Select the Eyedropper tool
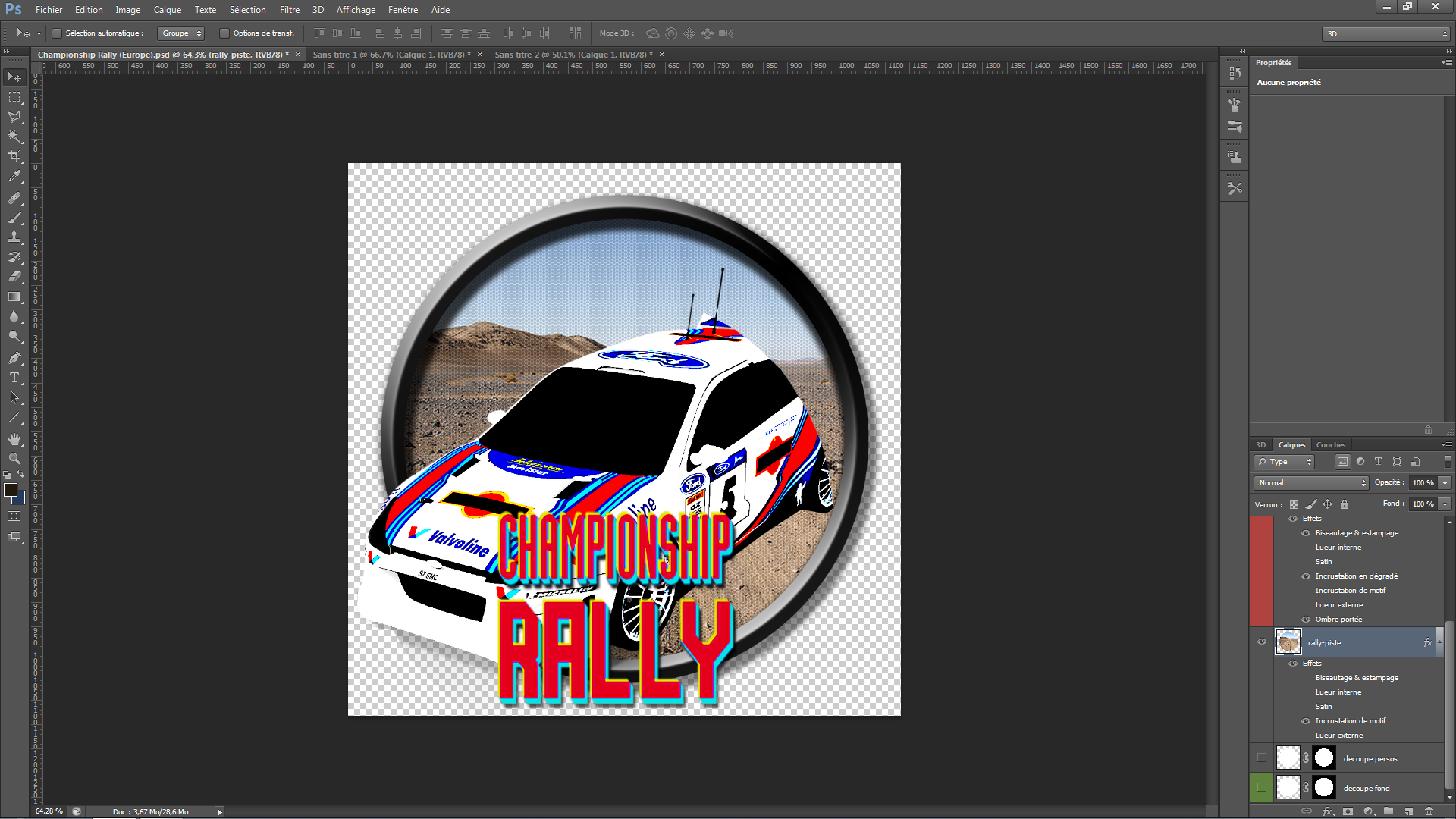The height and width of the screenshot is (819, 1456). tap(14, 176)
